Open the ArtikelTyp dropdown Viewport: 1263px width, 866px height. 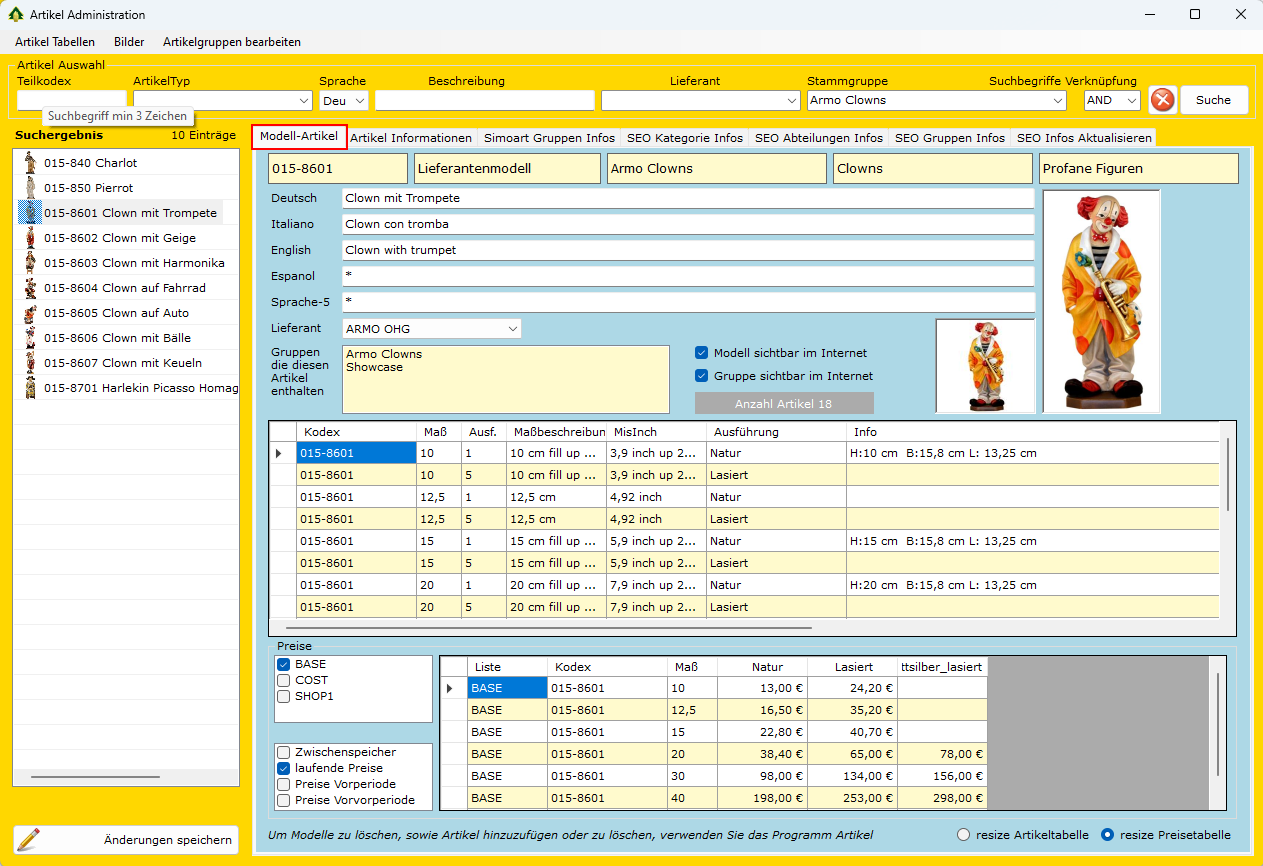click(x=305, y=101)
